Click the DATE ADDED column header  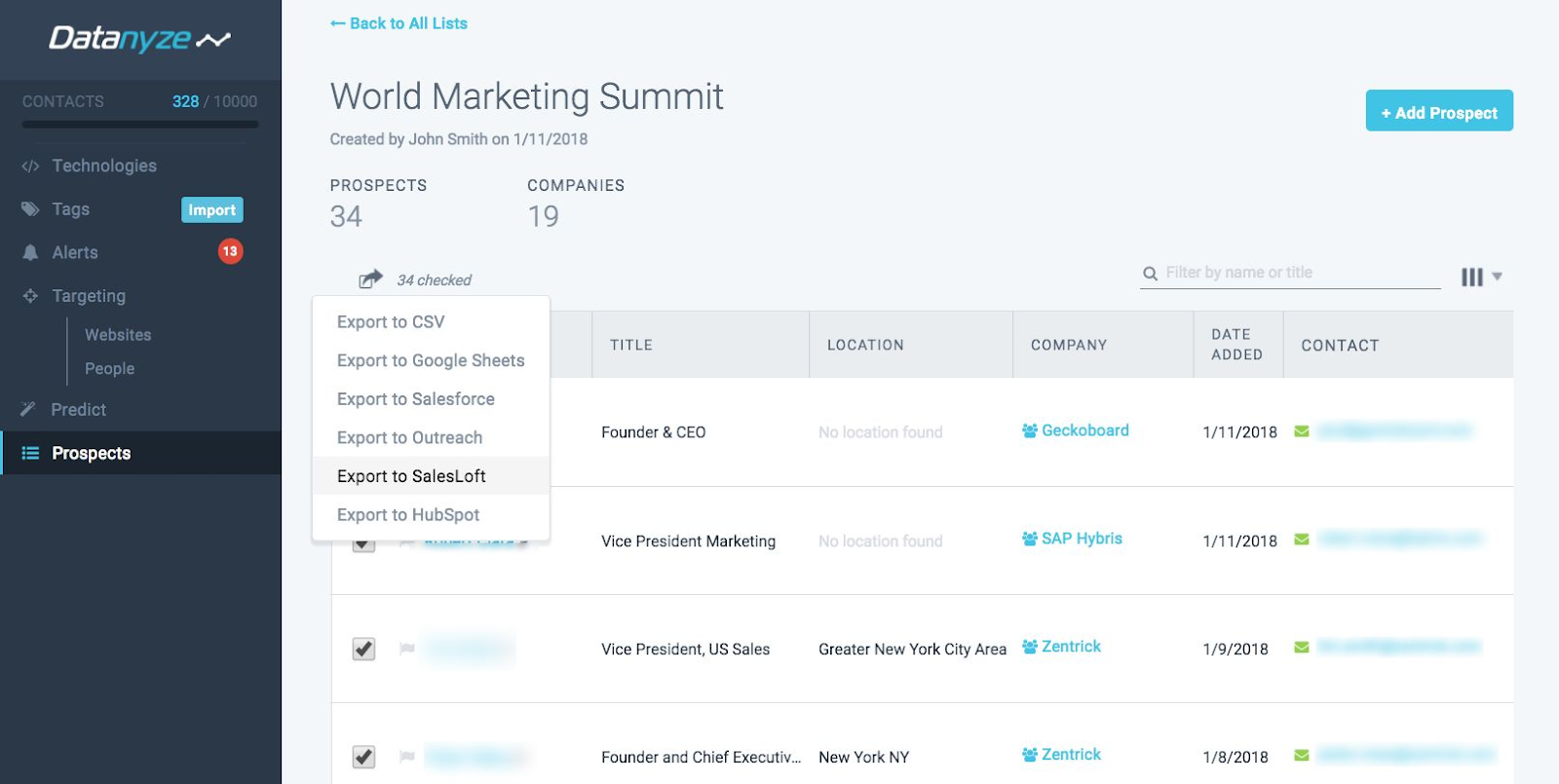coord(1236,345)
